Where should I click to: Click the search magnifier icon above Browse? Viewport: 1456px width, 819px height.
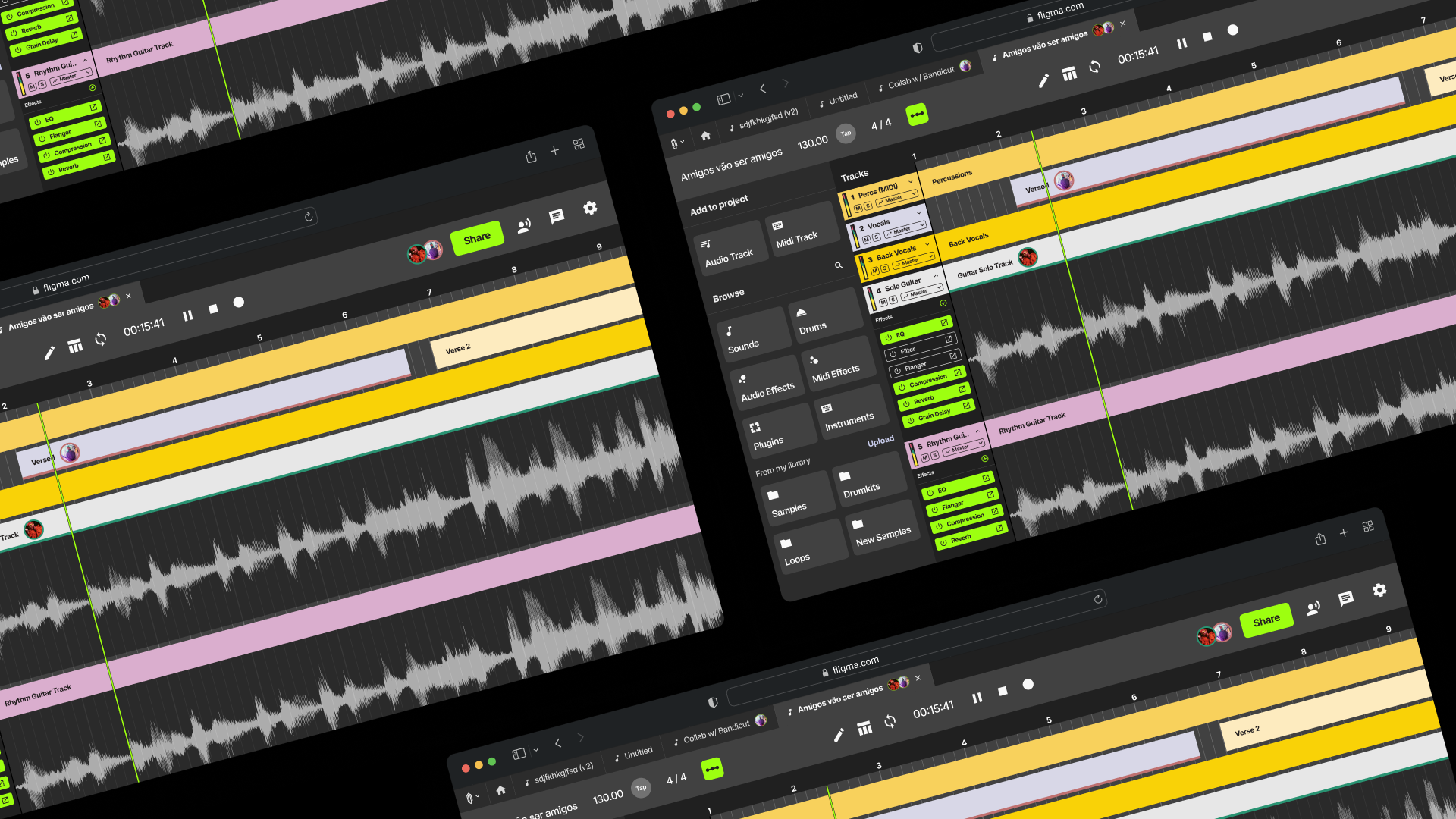point(839,265)
